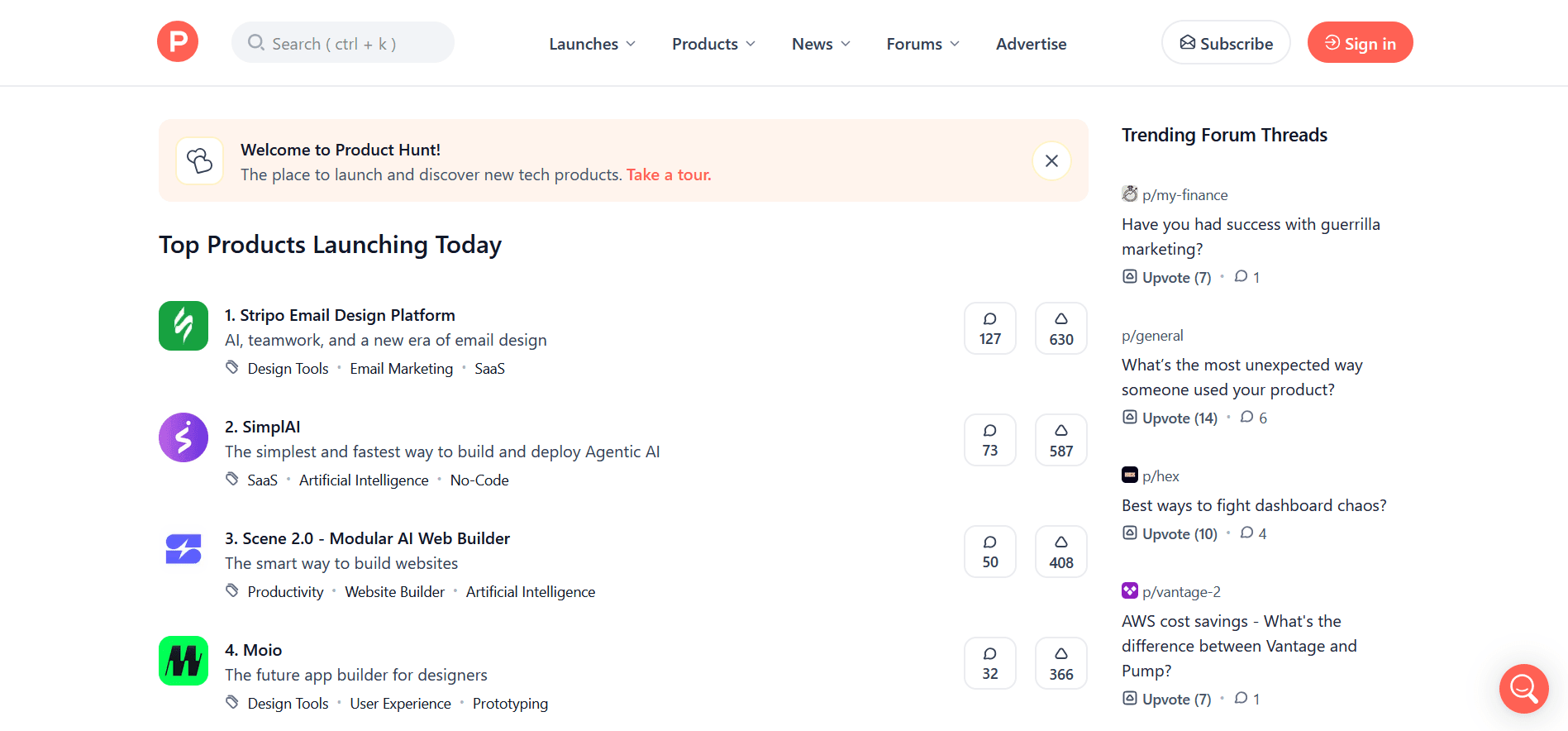1568x731 pixels.
Task: View SimplAI's 73 comments
Action: tap(990, 440)
